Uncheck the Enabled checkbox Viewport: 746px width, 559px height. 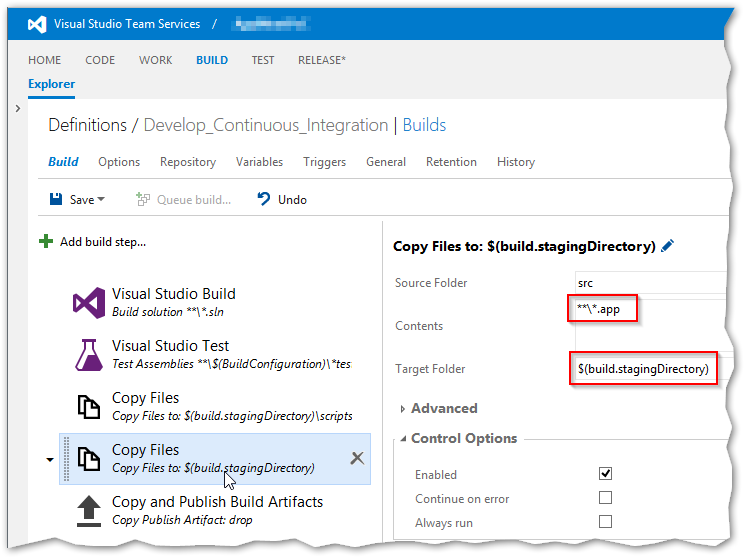(605, 474)
